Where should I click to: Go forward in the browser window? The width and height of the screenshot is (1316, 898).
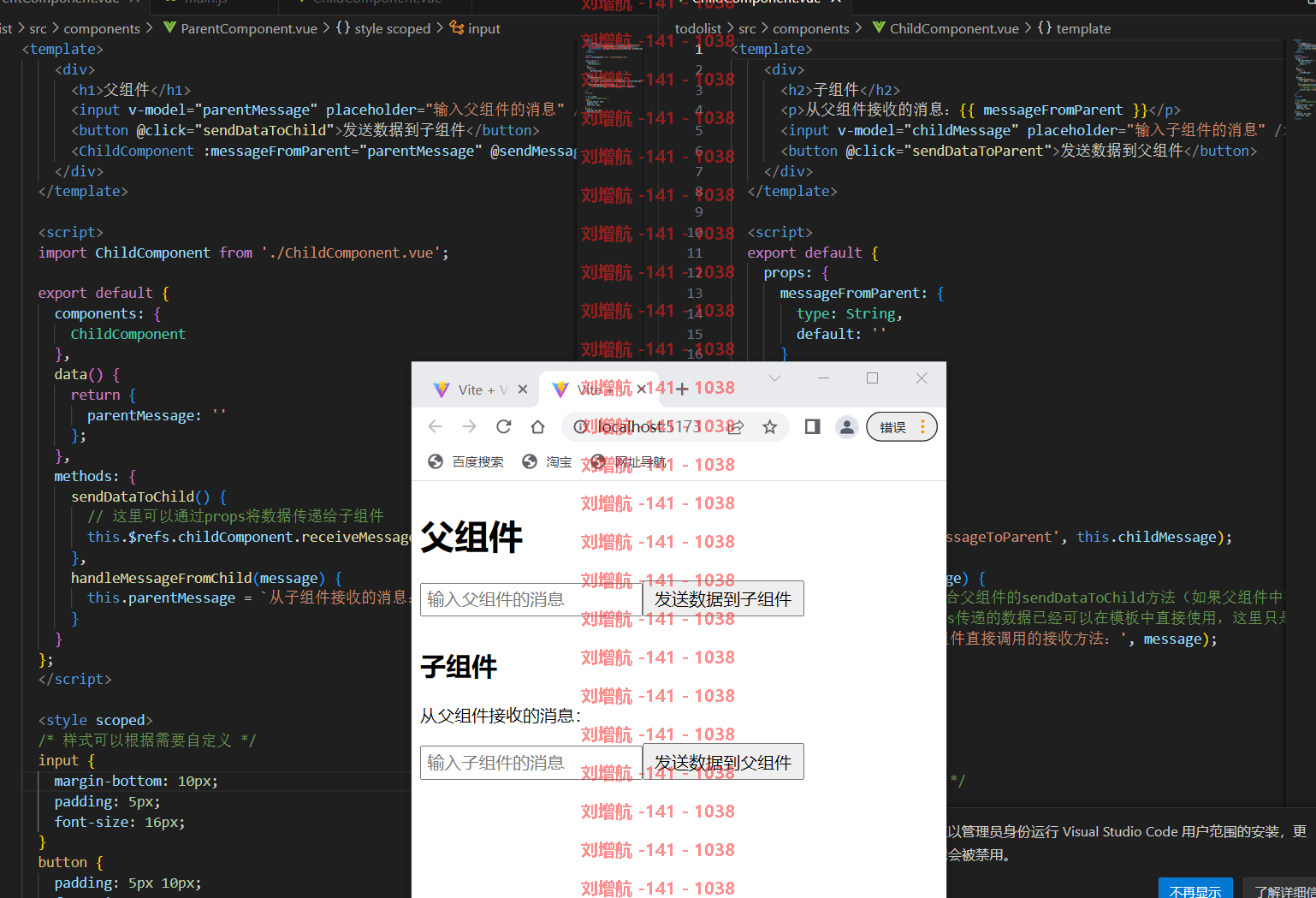(x=469, y=426)
